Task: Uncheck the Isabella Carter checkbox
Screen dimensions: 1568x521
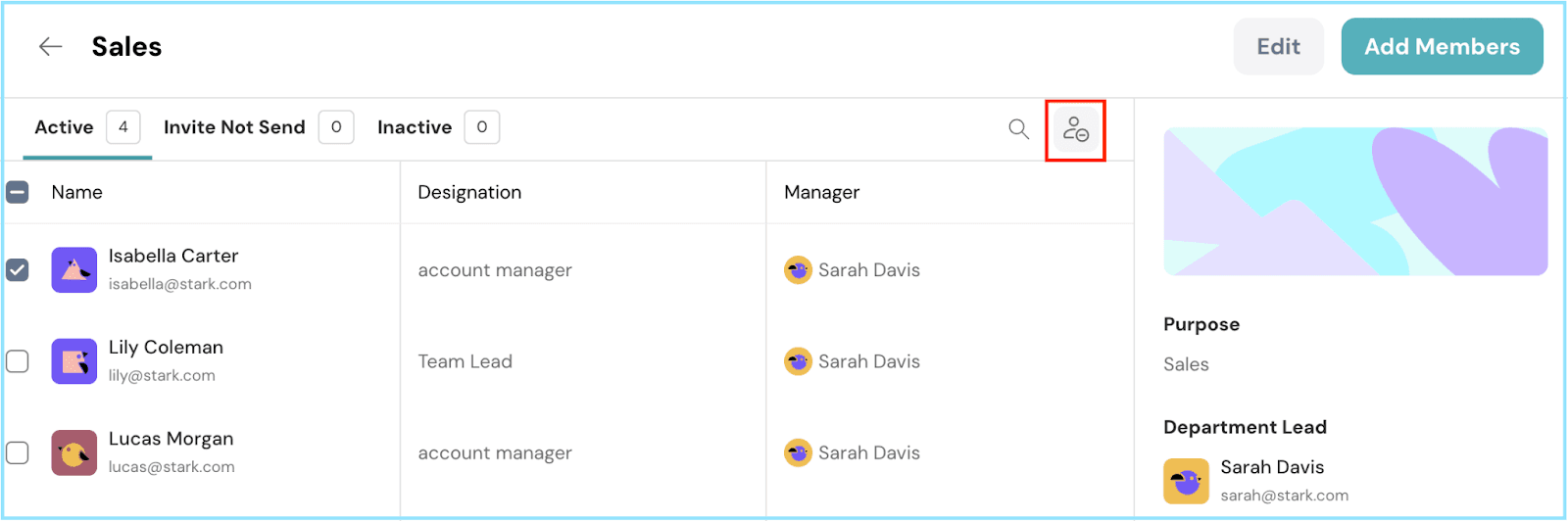Action: pos(18,269)
